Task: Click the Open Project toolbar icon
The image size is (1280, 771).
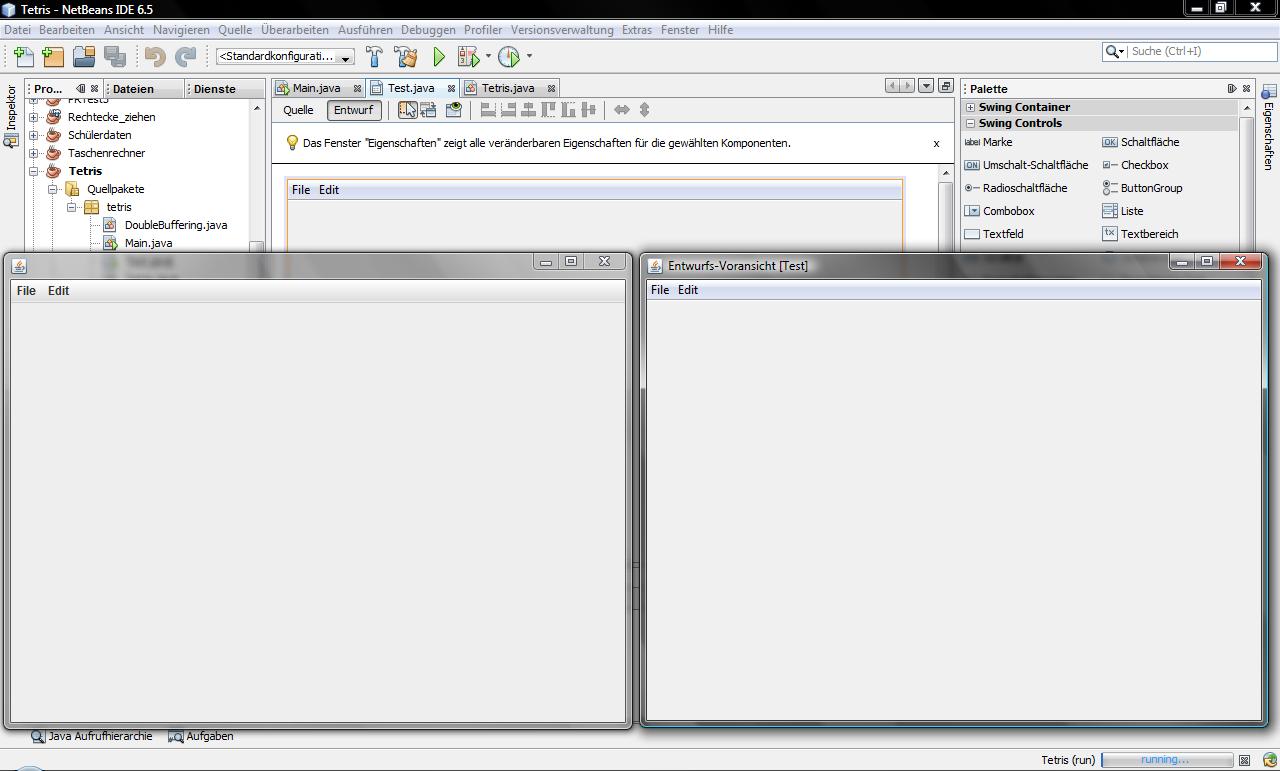Action: click(x=84, y=57)
